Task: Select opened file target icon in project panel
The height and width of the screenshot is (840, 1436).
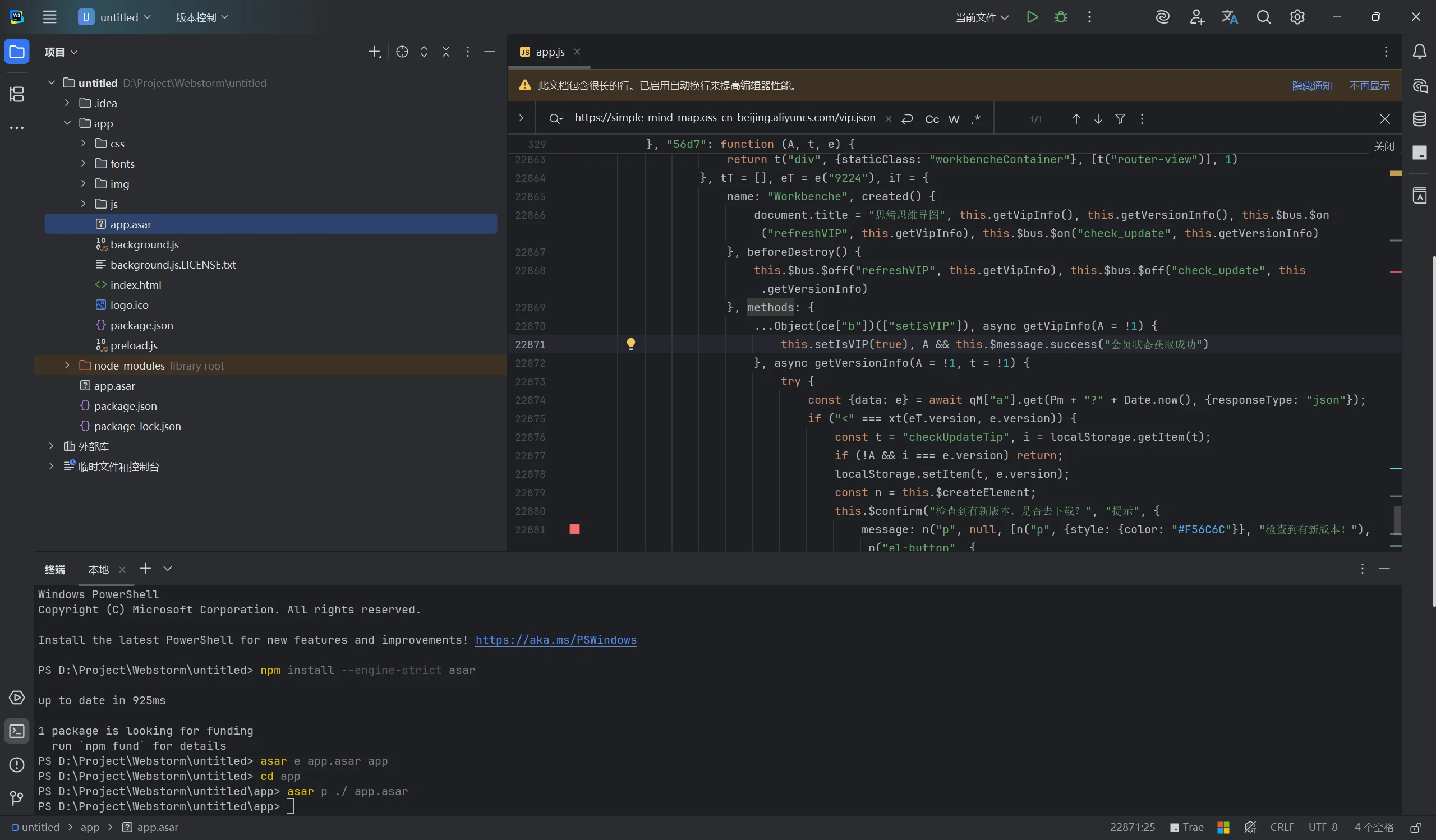Action: [x=402, y=52]
